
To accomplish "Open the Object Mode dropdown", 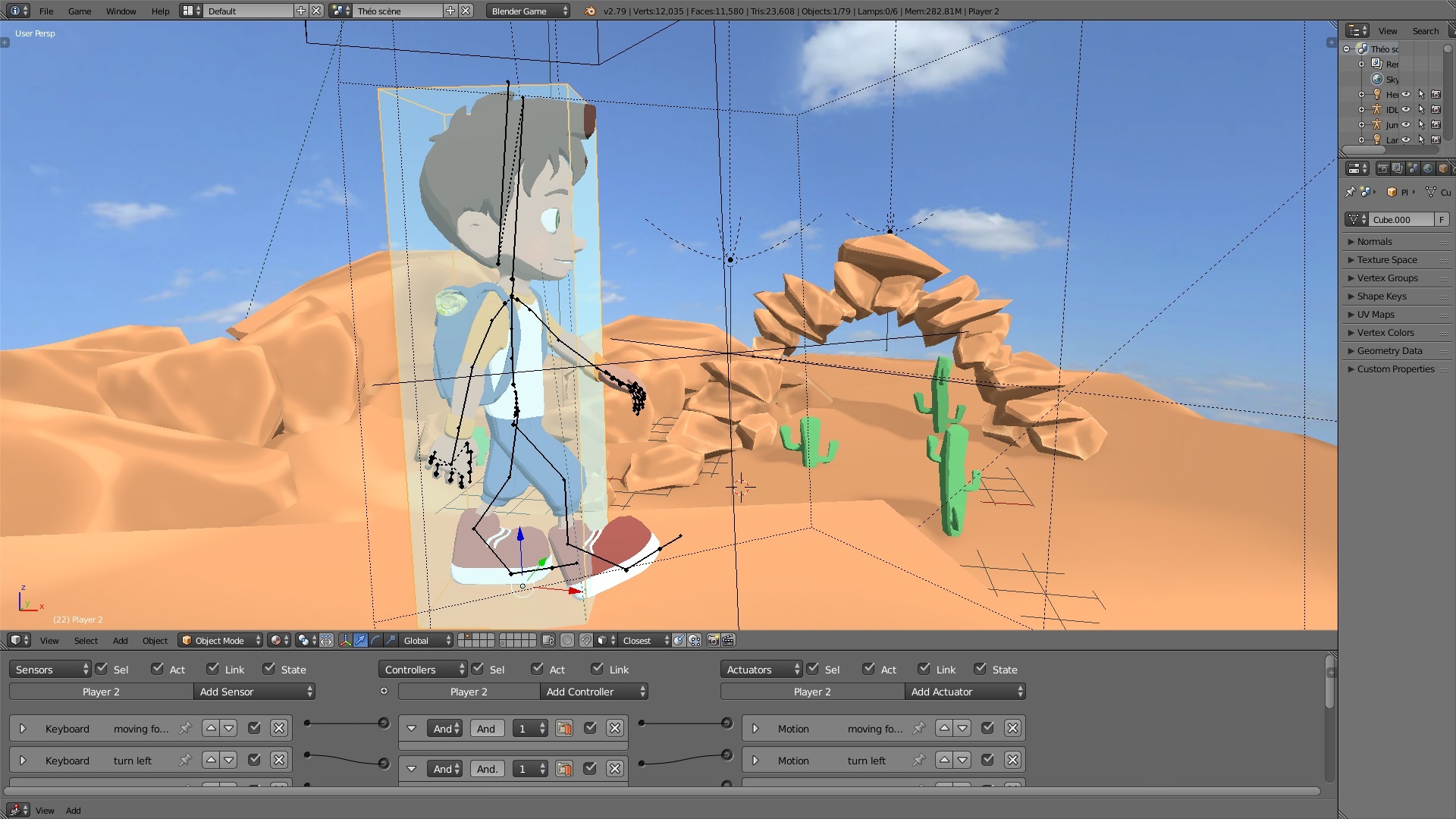I will [221, 640].
